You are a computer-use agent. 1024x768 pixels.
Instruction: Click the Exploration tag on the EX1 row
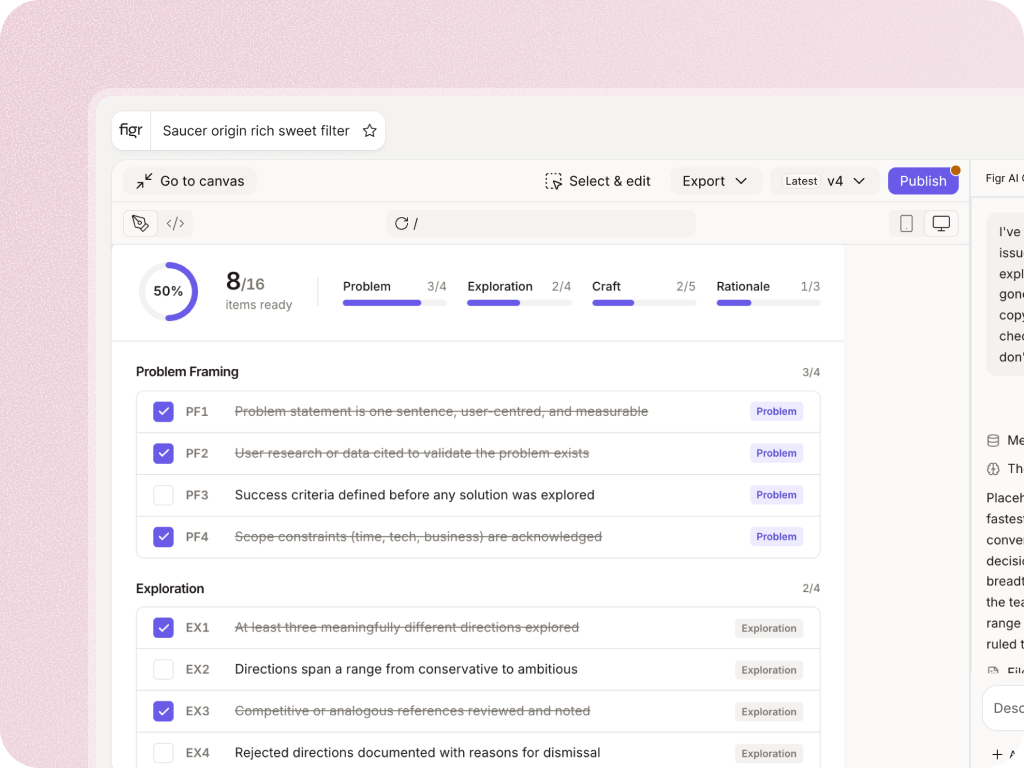(769, 628)
